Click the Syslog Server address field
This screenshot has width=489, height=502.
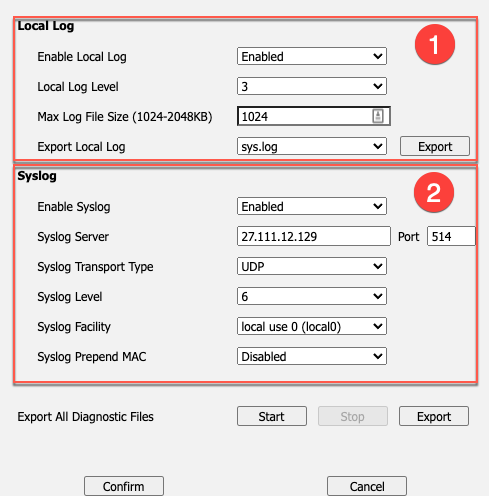pos(314,236)
